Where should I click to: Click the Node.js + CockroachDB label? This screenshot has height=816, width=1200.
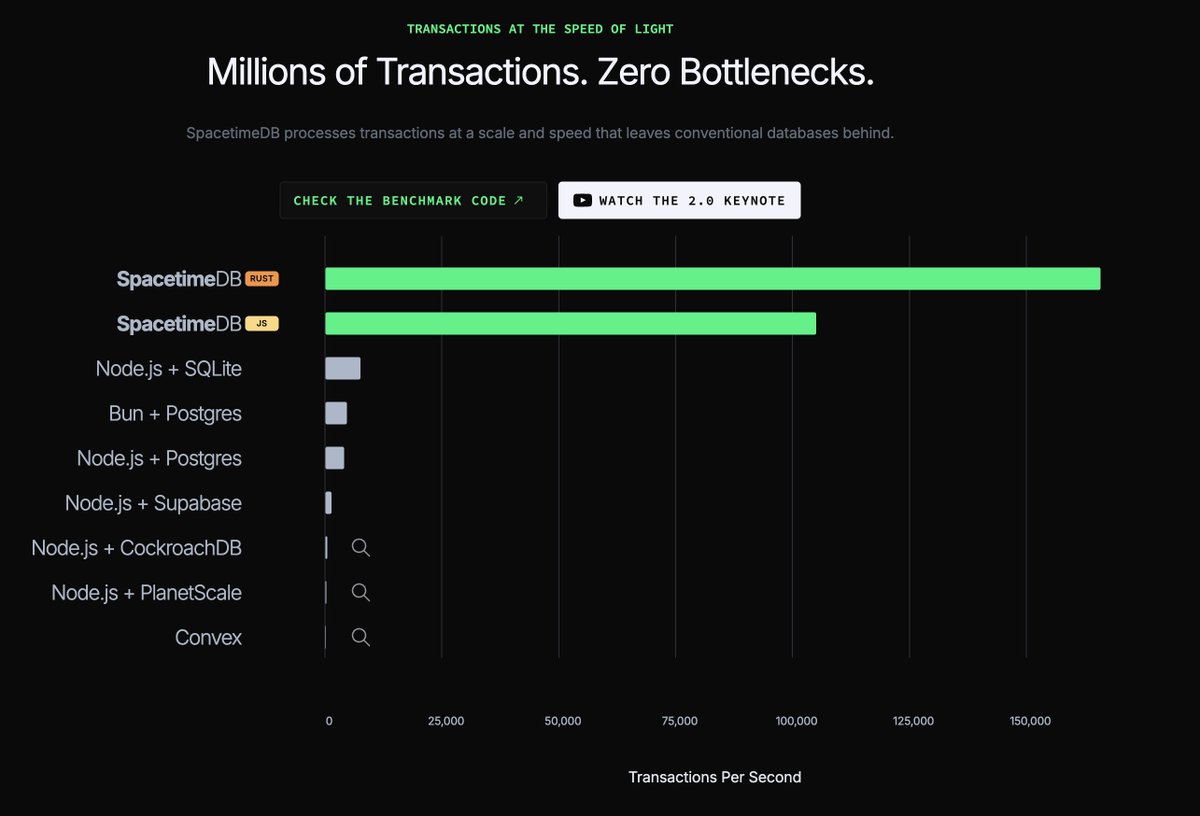tap(136, 548)
